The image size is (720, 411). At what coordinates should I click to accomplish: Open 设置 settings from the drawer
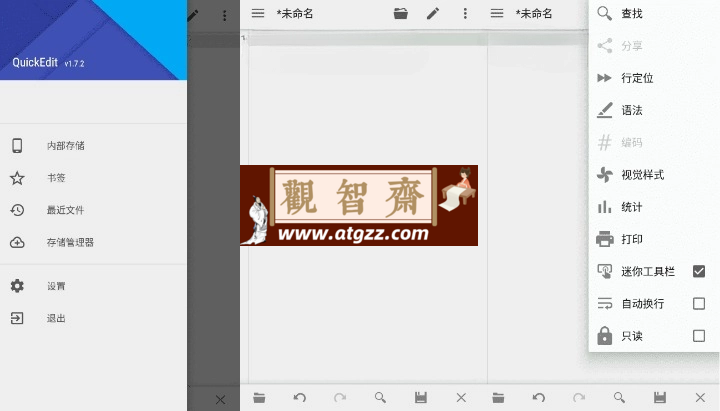click(x=93, y=286)
